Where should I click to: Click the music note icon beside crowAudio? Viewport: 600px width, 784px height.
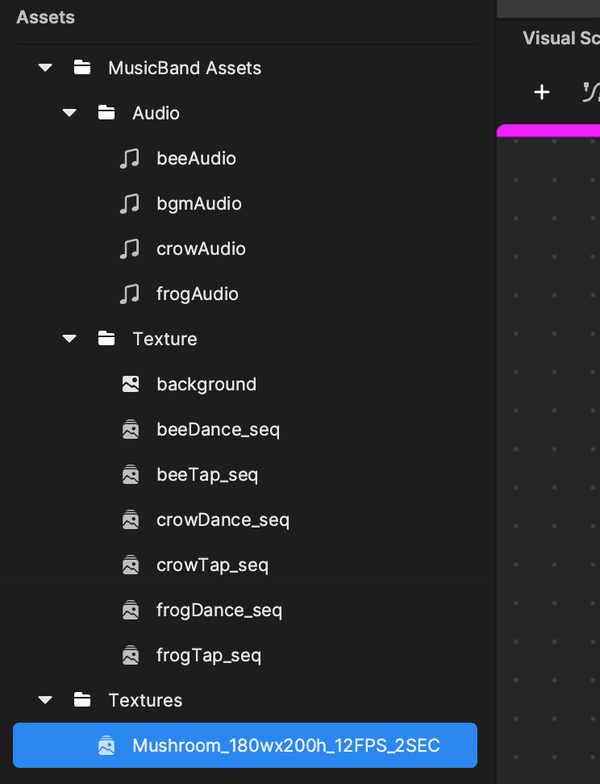point(130,249)
